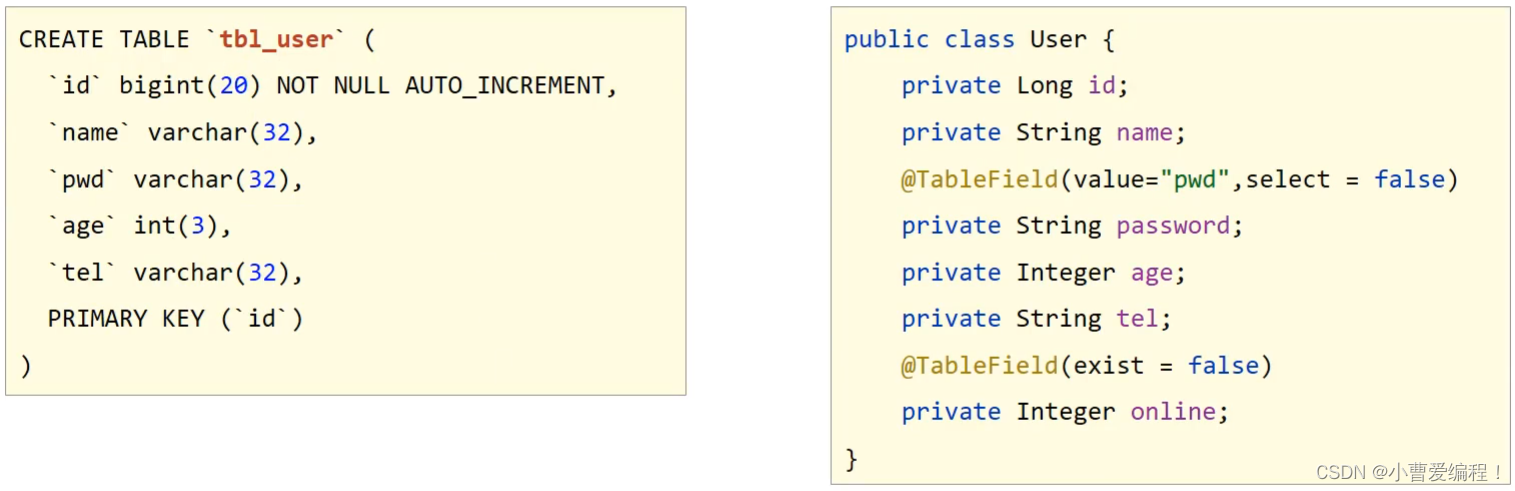Click the tbl_user table name

(276, 39)
